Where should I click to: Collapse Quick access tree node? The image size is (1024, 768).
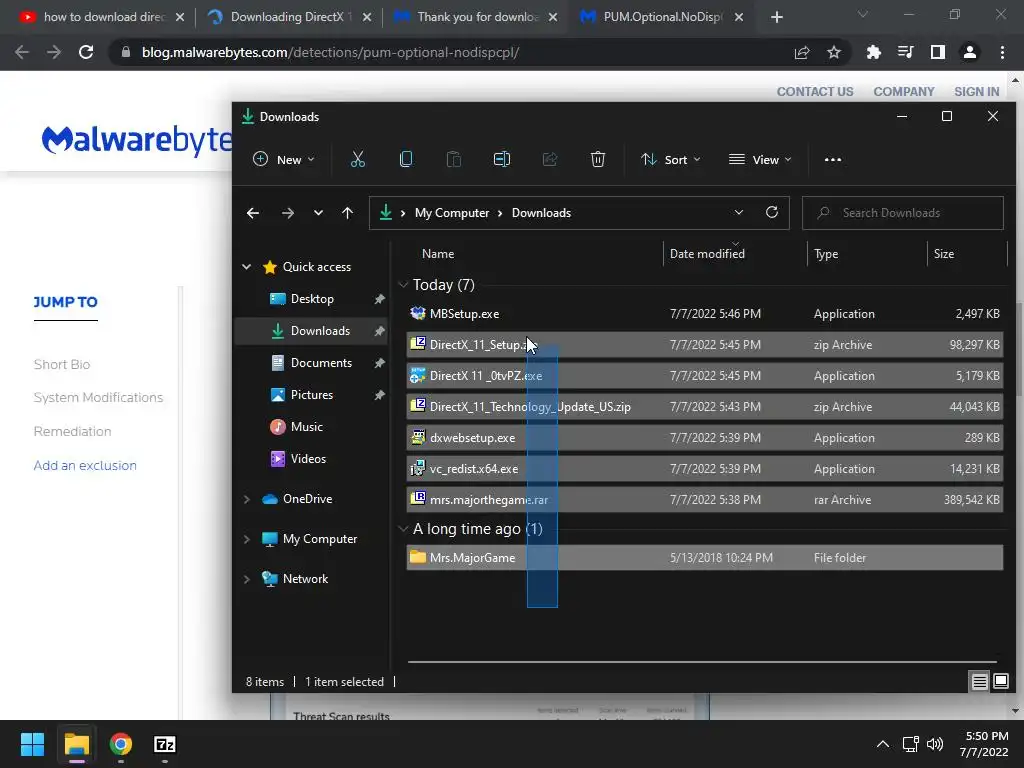click(x=246, y=266)
